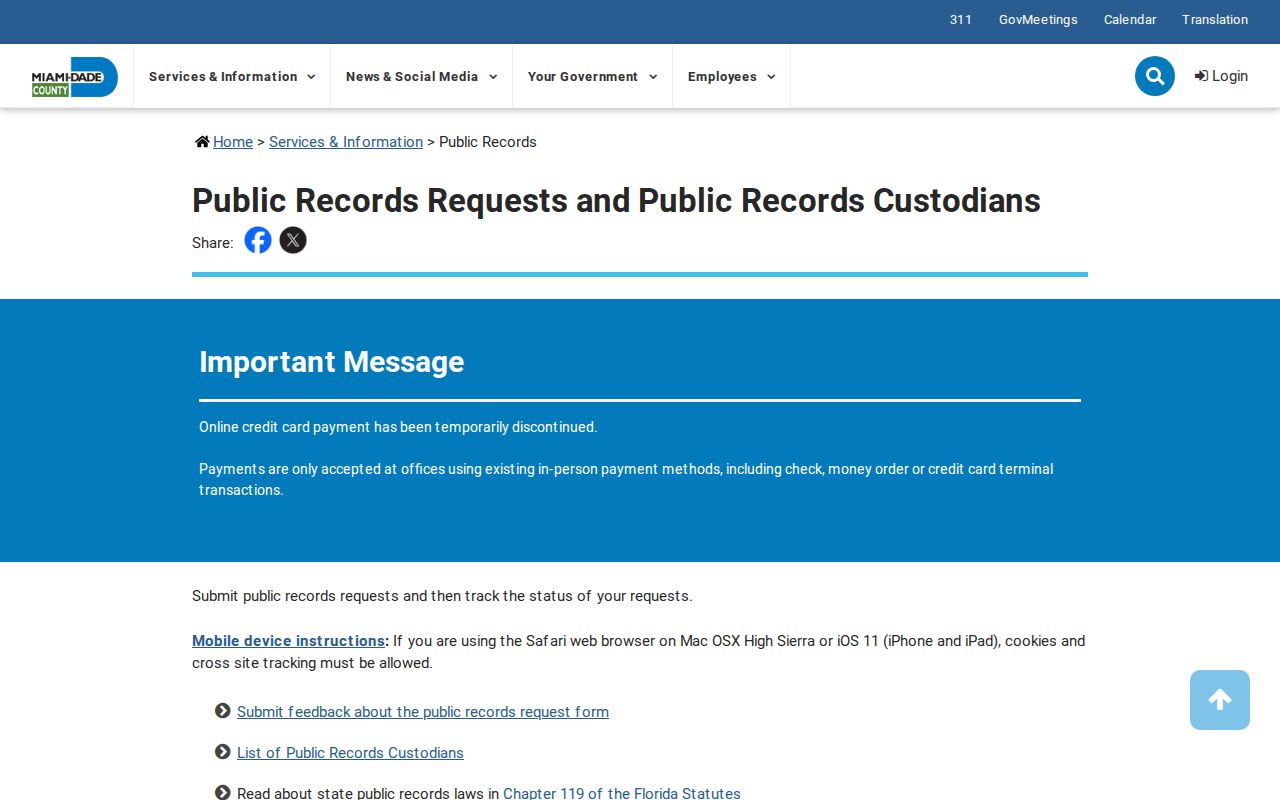Expand Employees dropdown menu

point(731,76)
